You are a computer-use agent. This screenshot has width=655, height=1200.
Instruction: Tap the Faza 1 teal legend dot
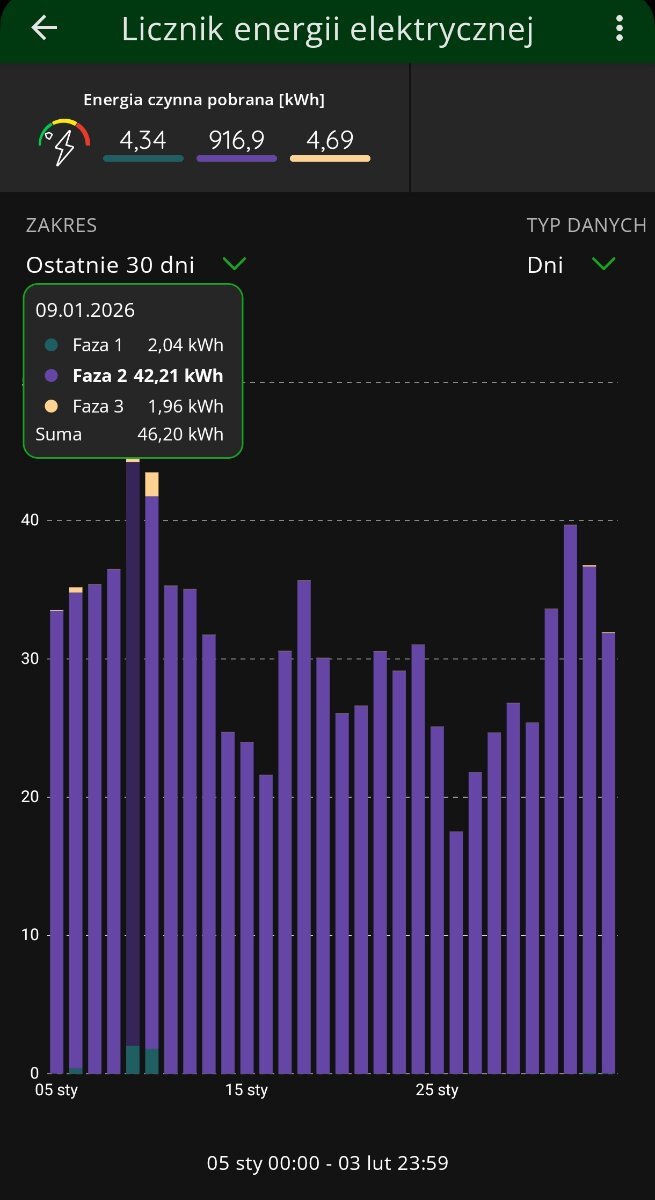[52, 346]
